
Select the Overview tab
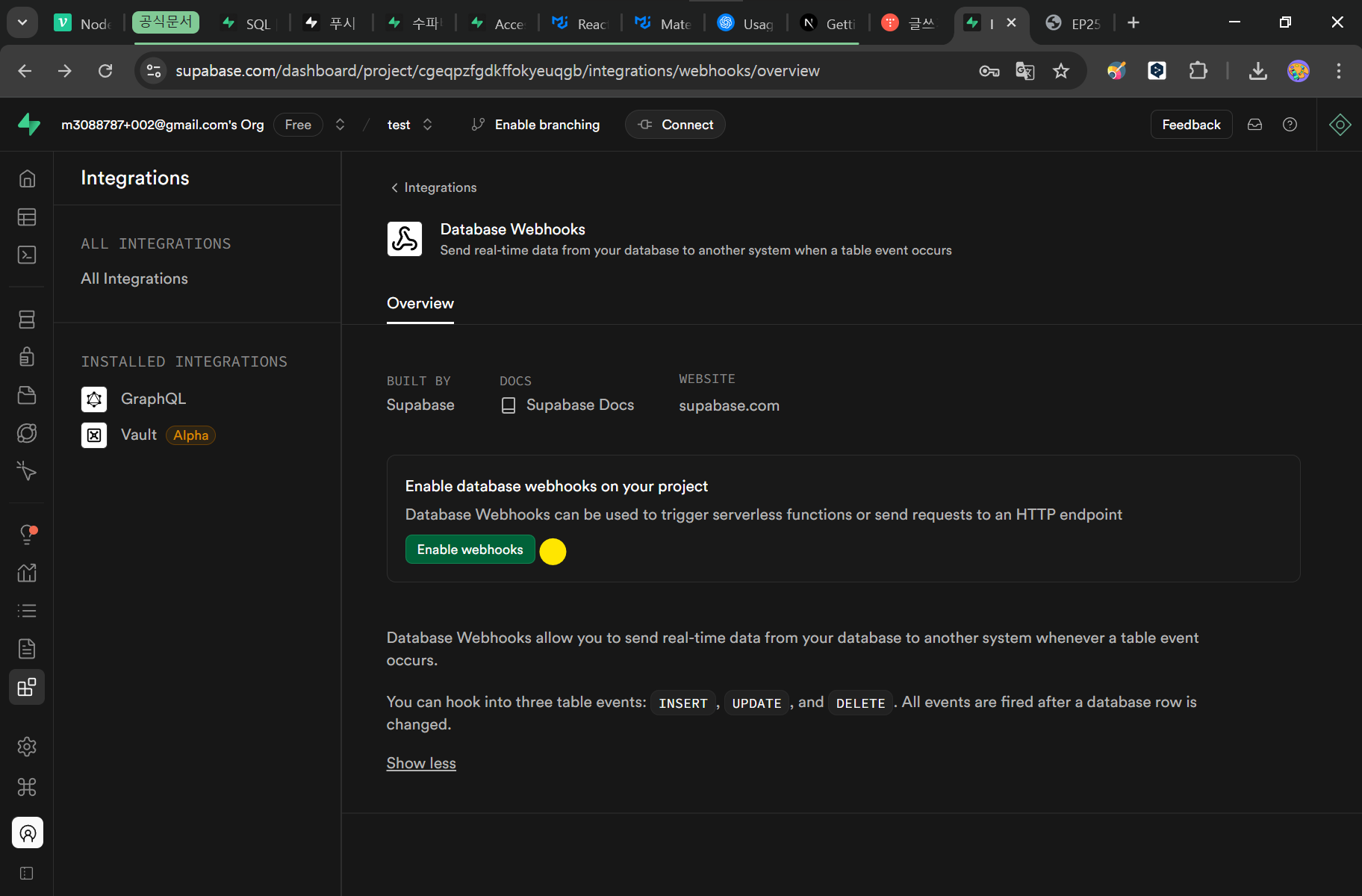click(420, 303)
